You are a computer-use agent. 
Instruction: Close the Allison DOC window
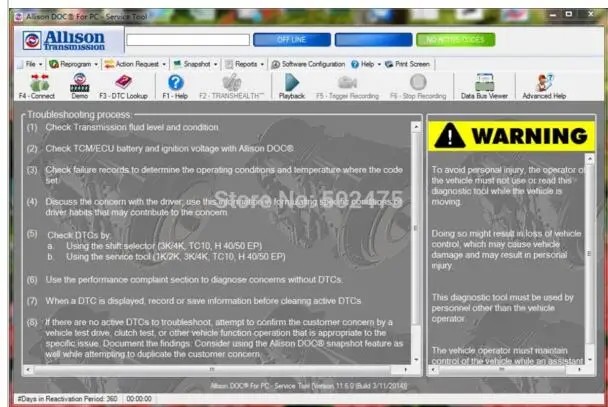[591, 14]
